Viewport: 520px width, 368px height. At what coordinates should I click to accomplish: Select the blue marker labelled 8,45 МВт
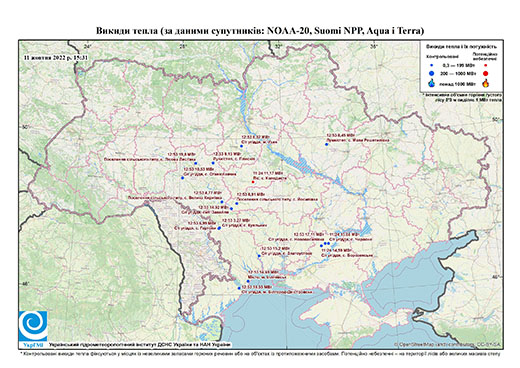pos(327,144)
